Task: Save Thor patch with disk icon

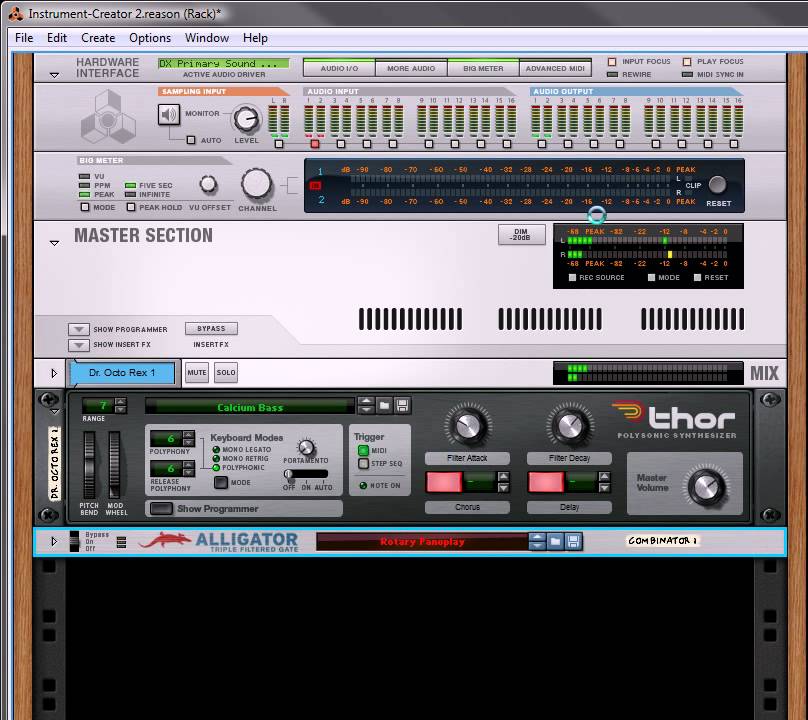Action: point(403,406)
